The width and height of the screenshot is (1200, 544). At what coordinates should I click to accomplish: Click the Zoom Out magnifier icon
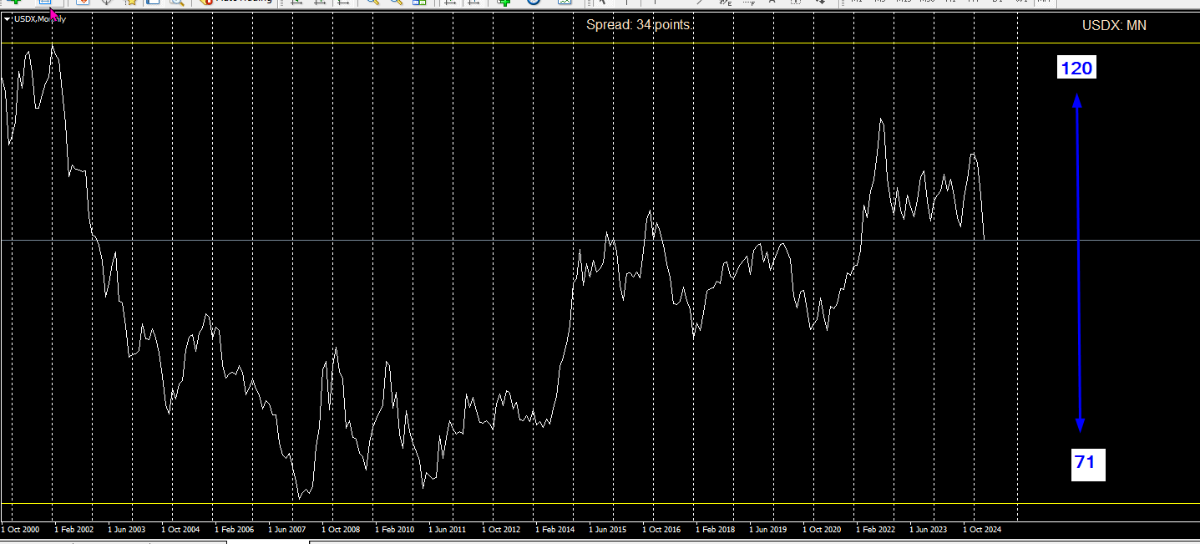tap(396, 3)
